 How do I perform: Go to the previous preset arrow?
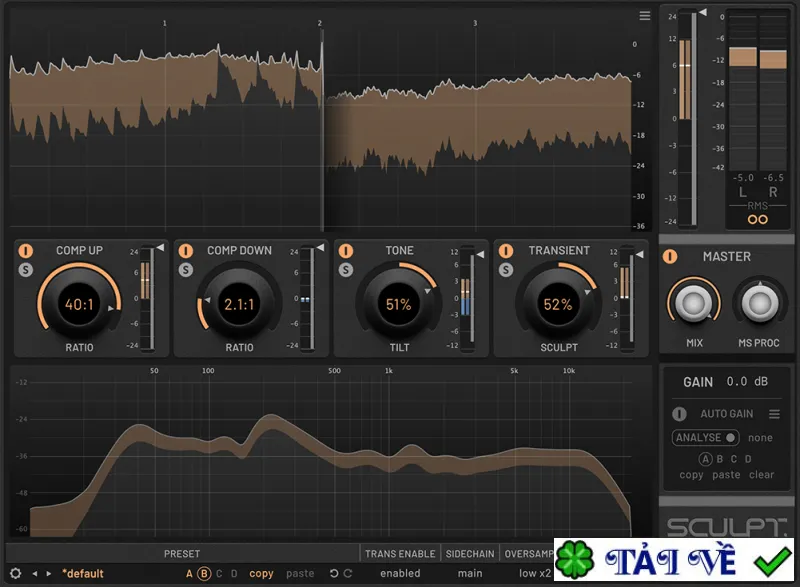[x=35, y=574]
